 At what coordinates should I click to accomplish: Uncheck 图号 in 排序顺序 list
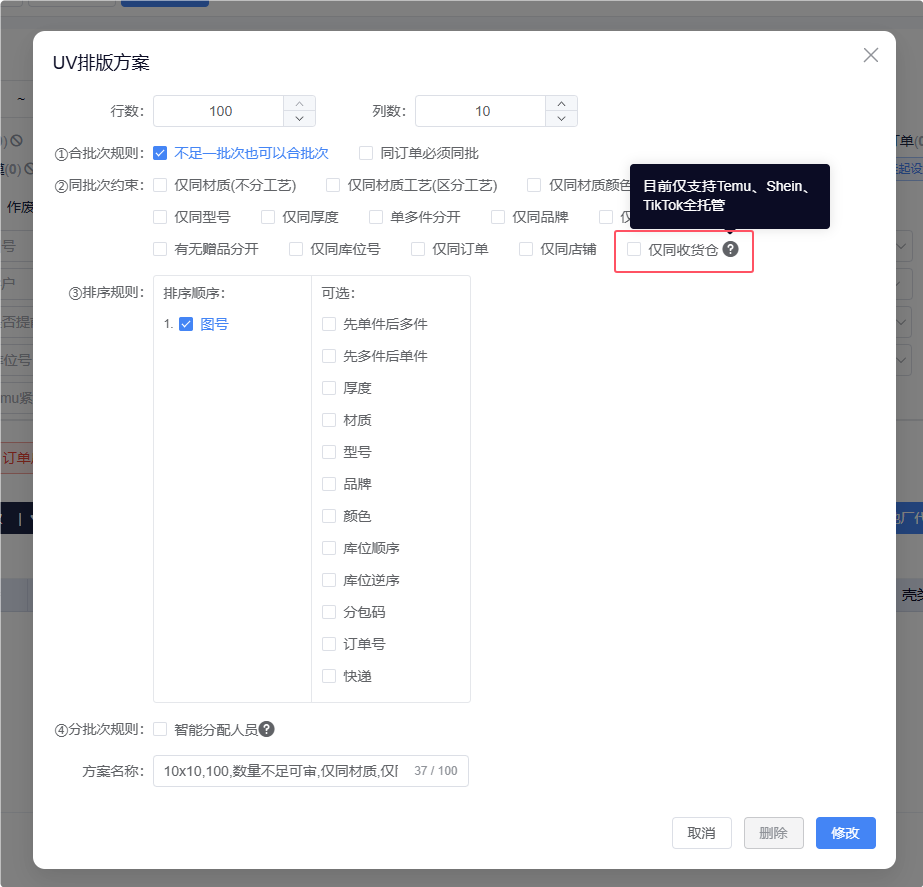pyautogui.click(x=186, y=324)
